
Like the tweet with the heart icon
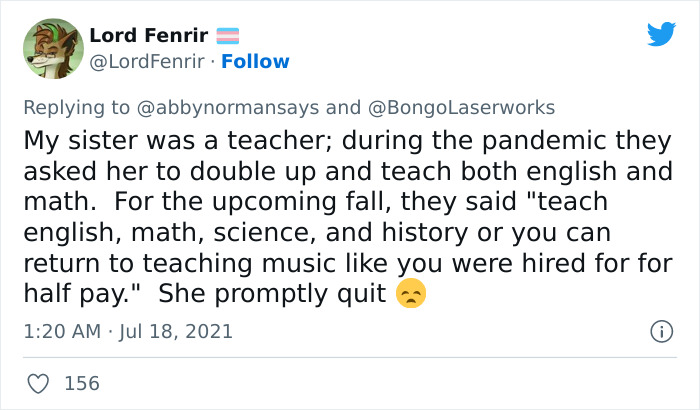[x=39, y=382]
